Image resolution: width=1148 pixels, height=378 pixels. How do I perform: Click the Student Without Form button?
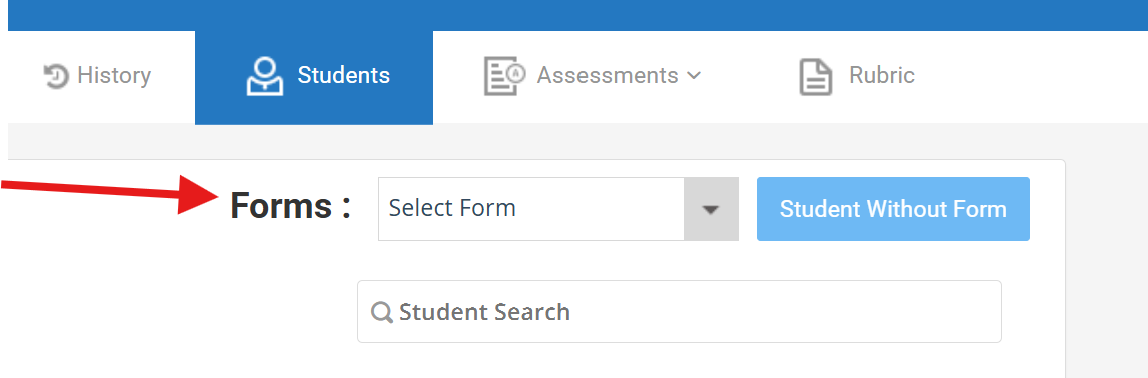(x=893, y=209)
